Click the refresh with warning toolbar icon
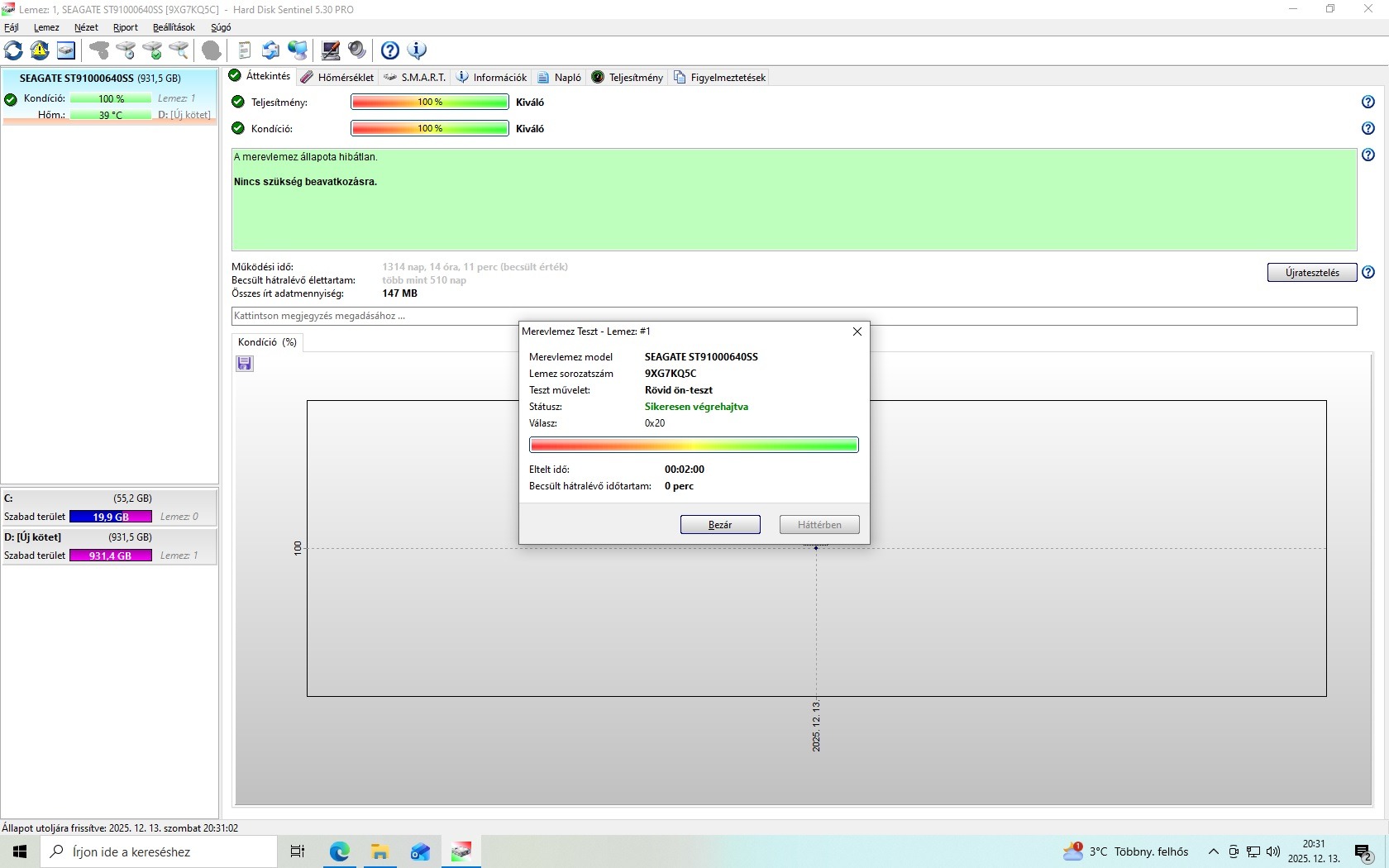This screenshot has width=1389, height=868. pos(40,50)
